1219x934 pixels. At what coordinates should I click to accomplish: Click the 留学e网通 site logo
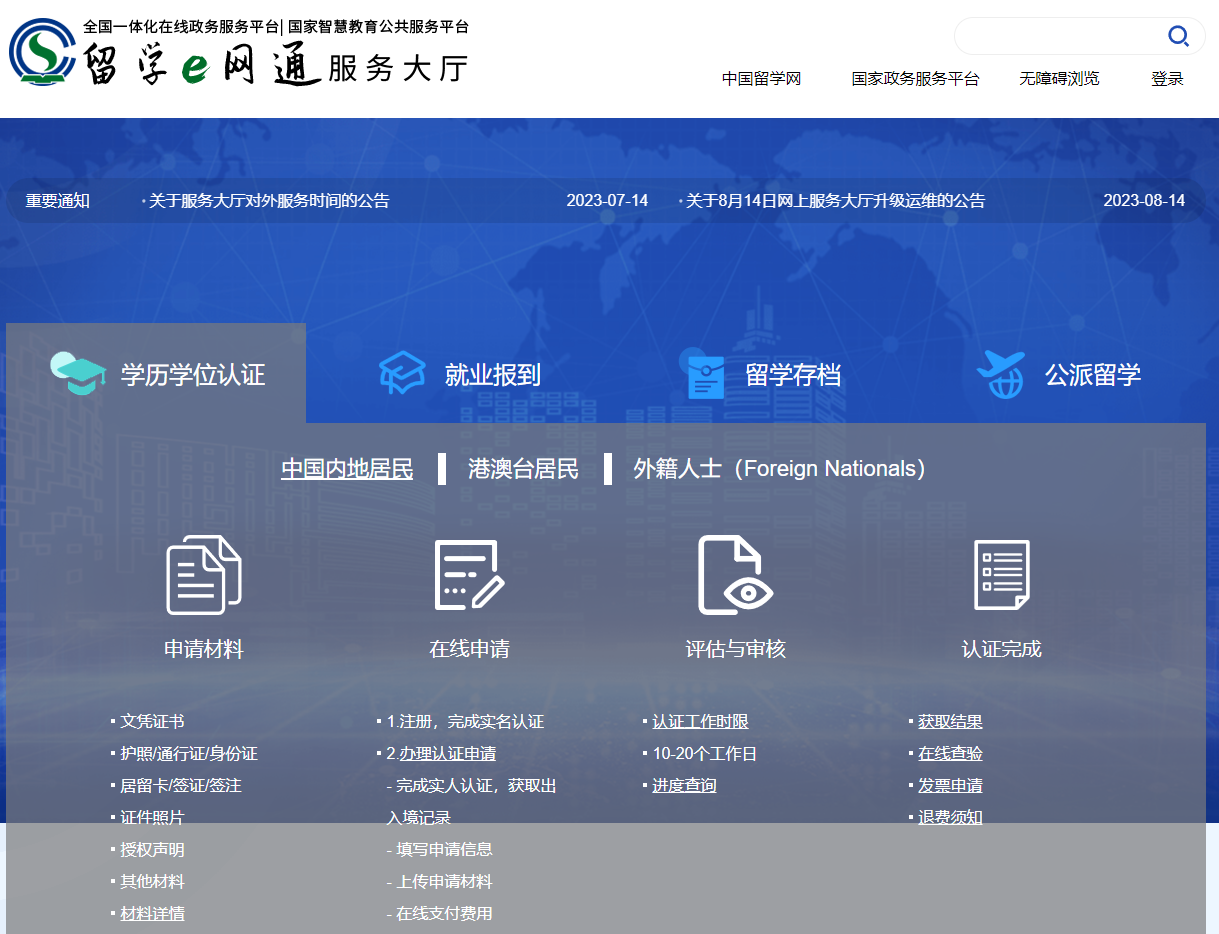pos(240,53)
